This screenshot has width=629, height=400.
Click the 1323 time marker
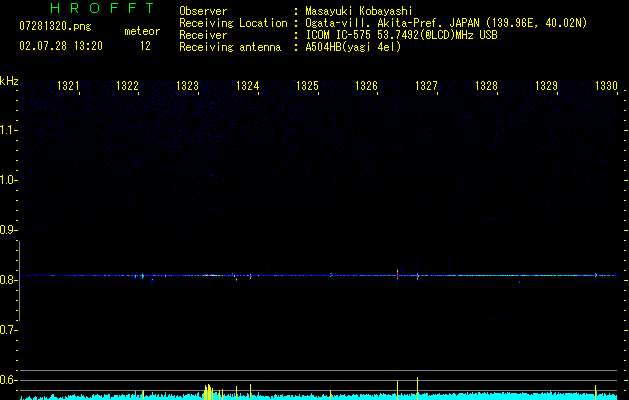pyautogui.click(x=187, y=86)
